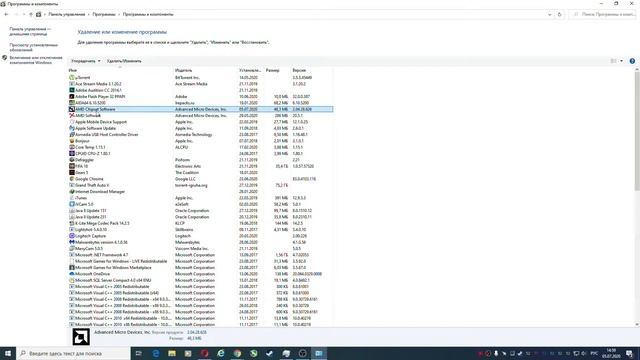
Task: Open Task View on taskbar
Action: [138, 353]
